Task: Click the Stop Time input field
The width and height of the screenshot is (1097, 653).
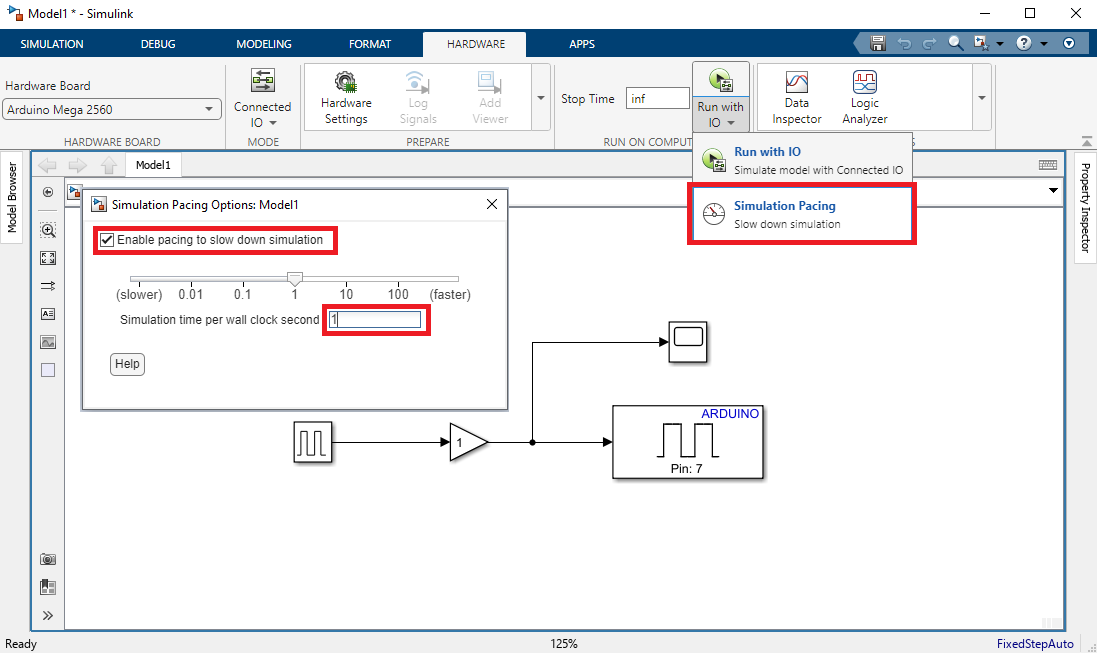Action: coord(658,99)
